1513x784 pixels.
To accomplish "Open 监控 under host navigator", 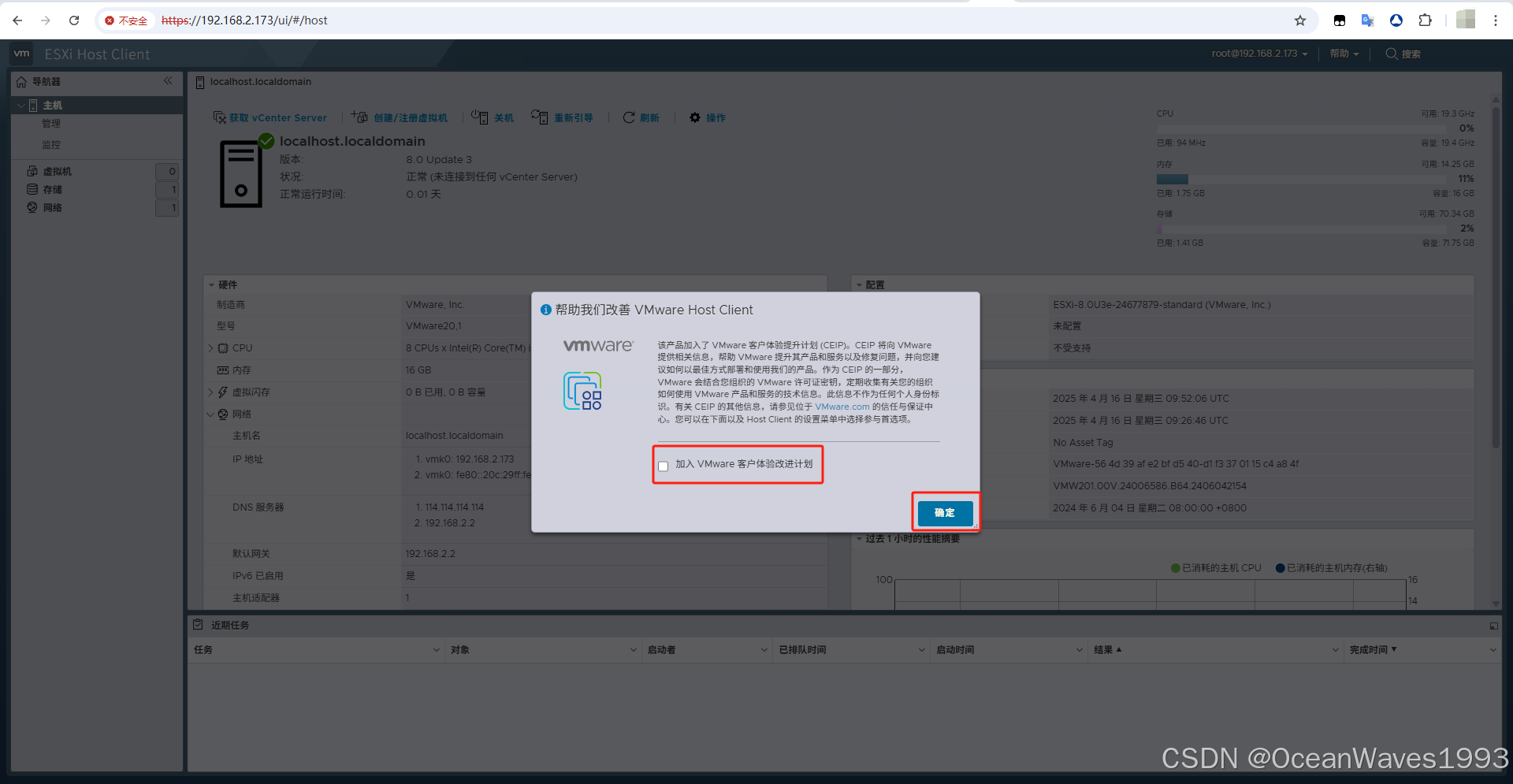I will 51,145.
